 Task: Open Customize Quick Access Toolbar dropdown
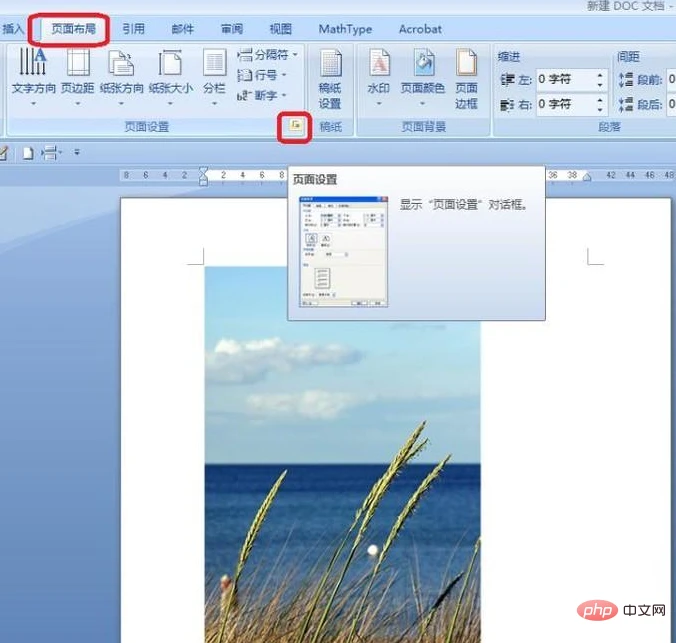77,152
